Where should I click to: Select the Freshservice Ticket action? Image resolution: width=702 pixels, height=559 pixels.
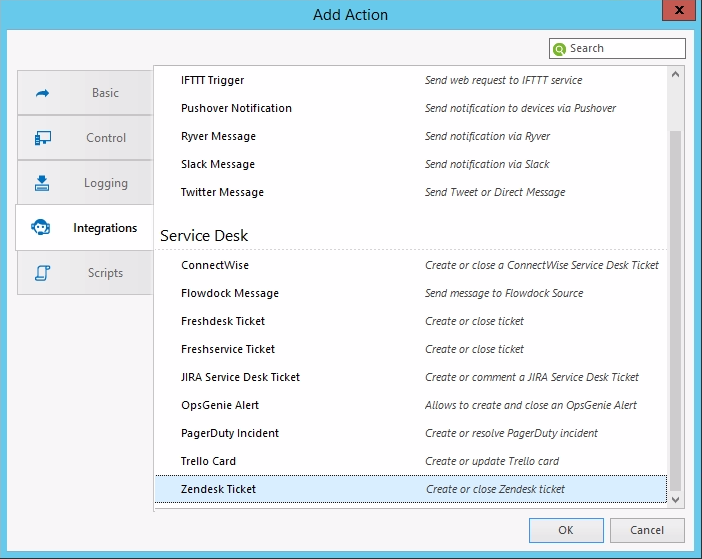pos(411,349)
